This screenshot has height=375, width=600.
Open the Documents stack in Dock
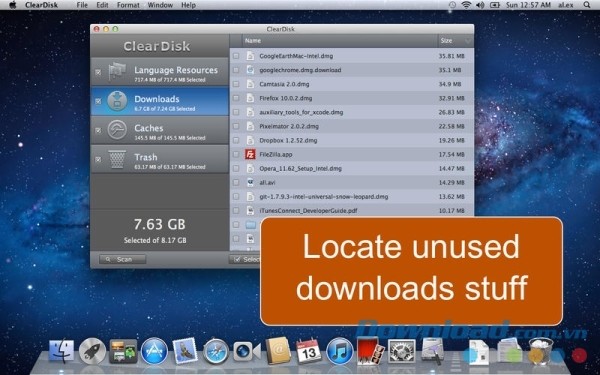[x=510, y=351]
